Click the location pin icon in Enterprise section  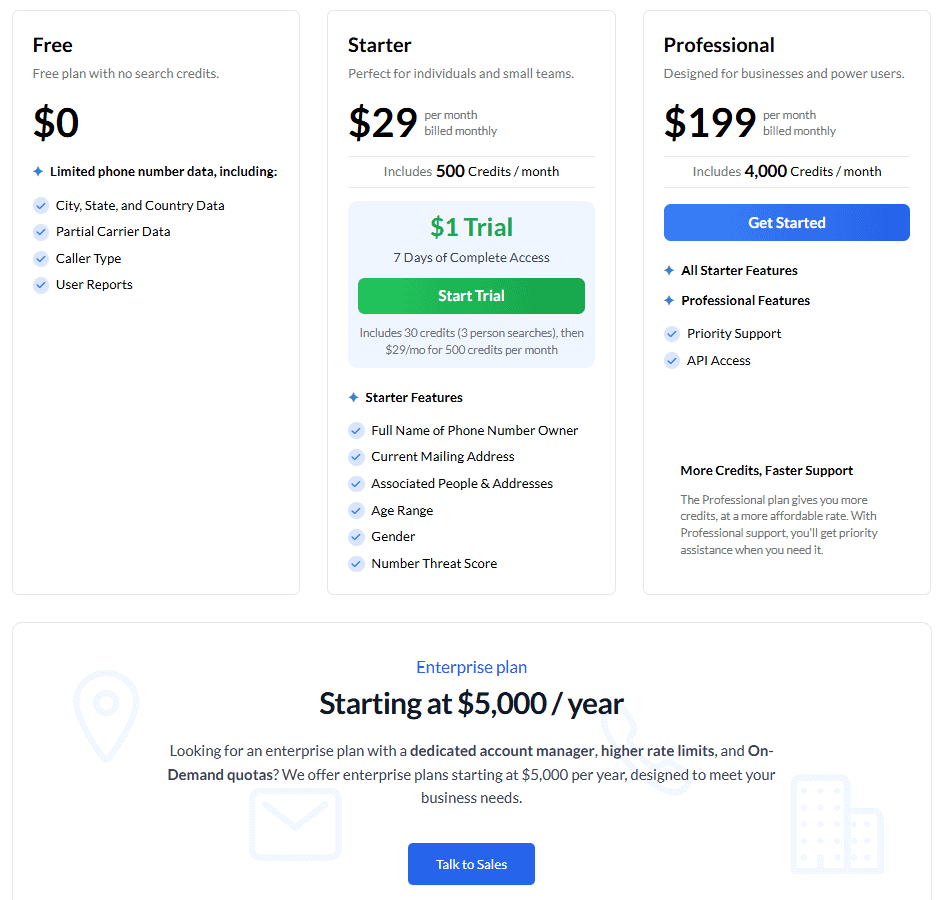pyautogui.click(x=106, y=715)
